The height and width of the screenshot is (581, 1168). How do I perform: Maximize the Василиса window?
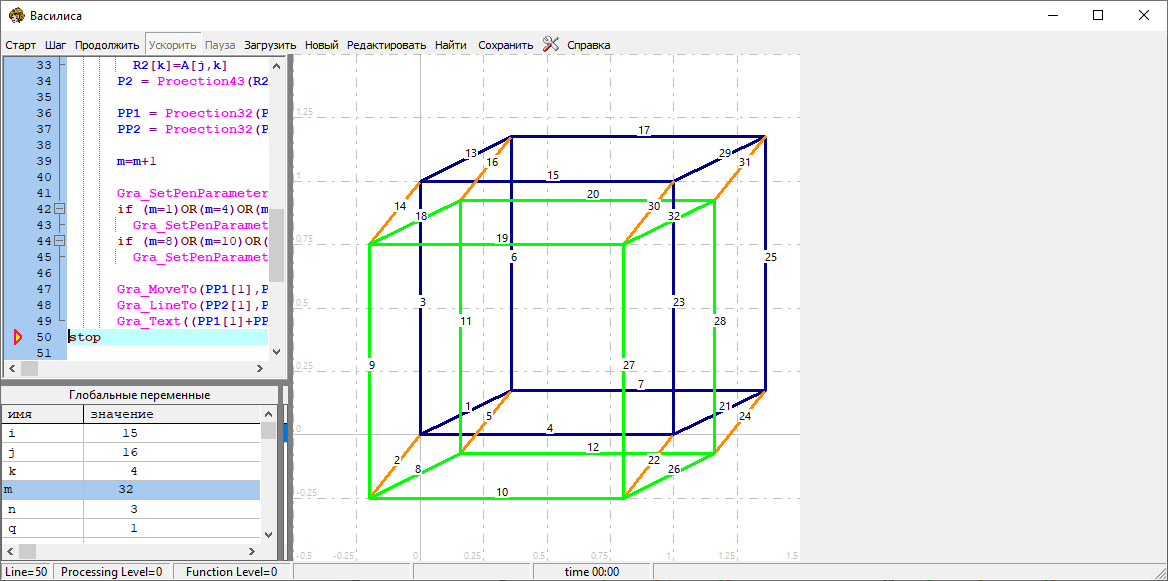[x=1098, y=16]
